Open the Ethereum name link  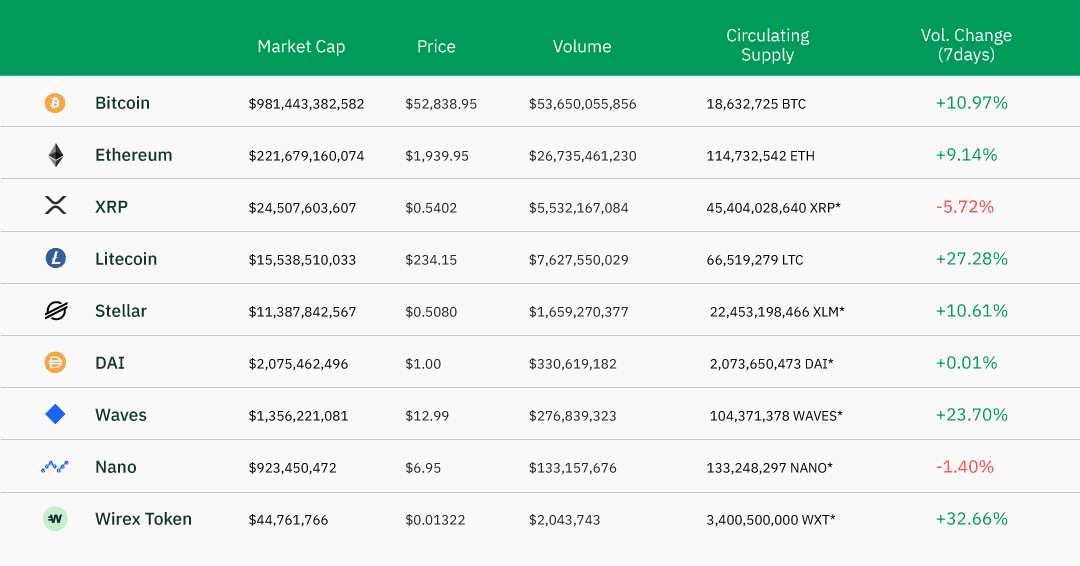coord(133,155)
